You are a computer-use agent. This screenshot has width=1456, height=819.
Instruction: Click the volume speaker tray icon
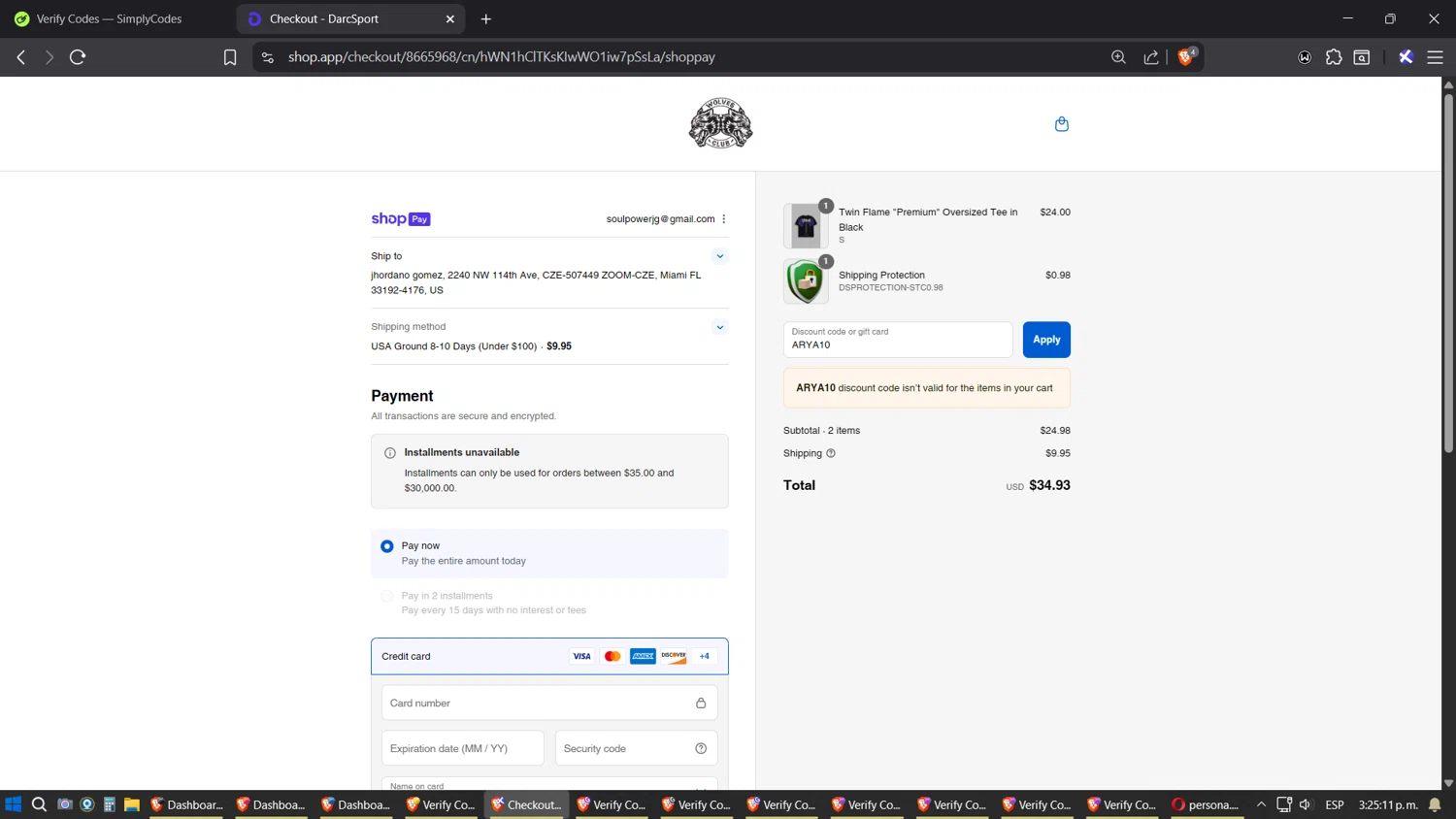1306,804
